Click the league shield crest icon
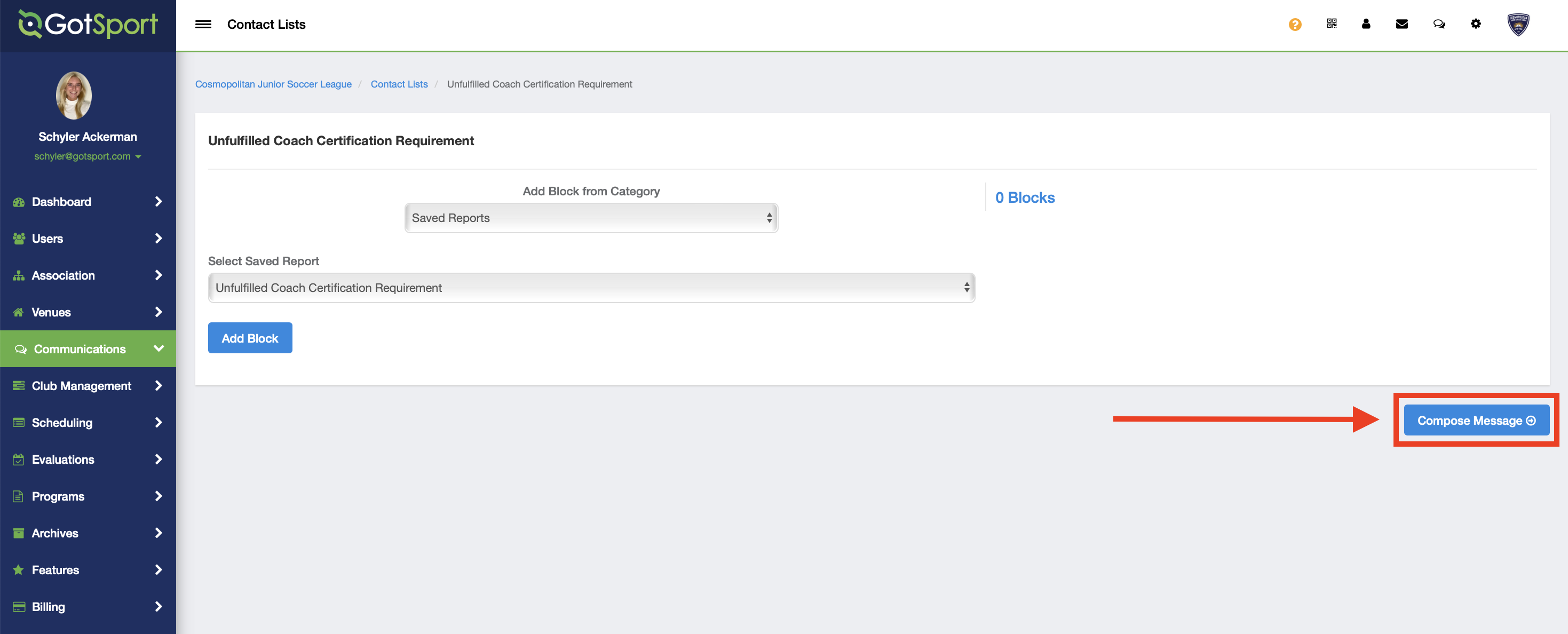 [1518, 25]
